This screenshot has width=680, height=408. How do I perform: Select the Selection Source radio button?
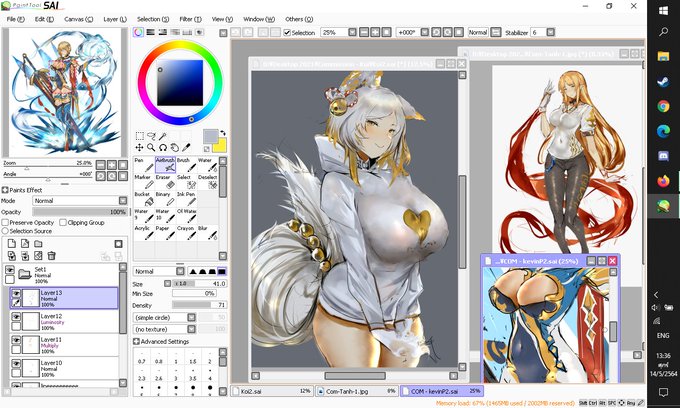point(5,231)
